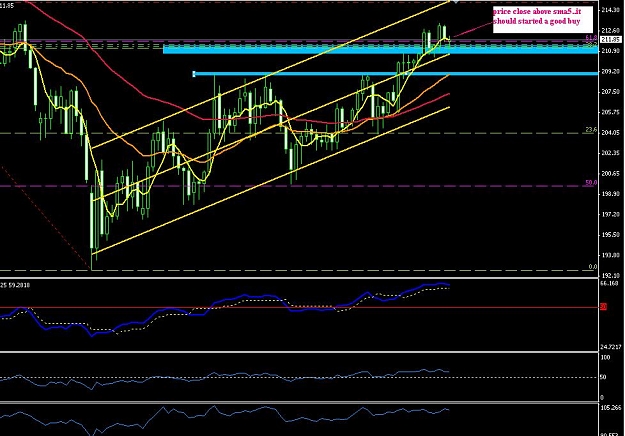This screenshot has height=436, width=625.
Task: Select the purple 61.8 Fibonacci level label
Action: 591,37
